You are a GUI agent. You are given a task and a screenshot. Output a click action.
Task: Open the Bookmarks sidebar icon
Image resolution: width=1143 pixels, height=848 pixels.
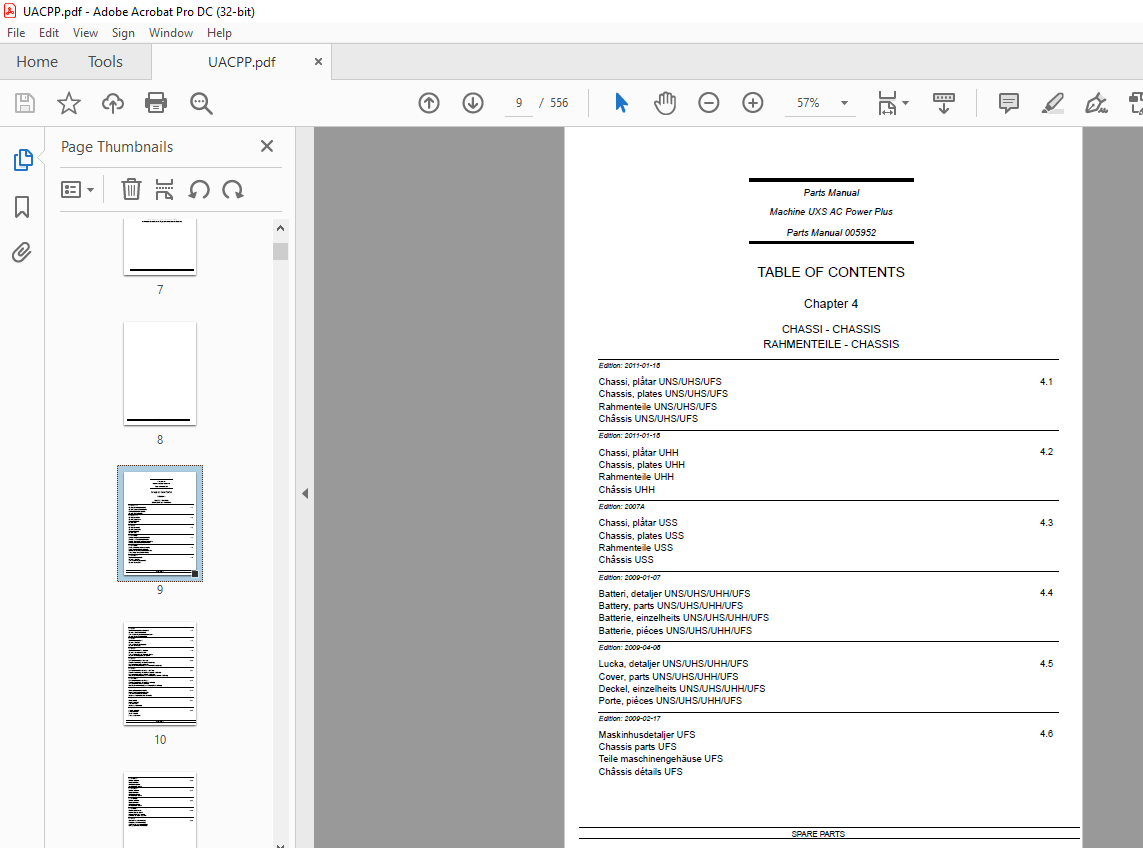22,206
